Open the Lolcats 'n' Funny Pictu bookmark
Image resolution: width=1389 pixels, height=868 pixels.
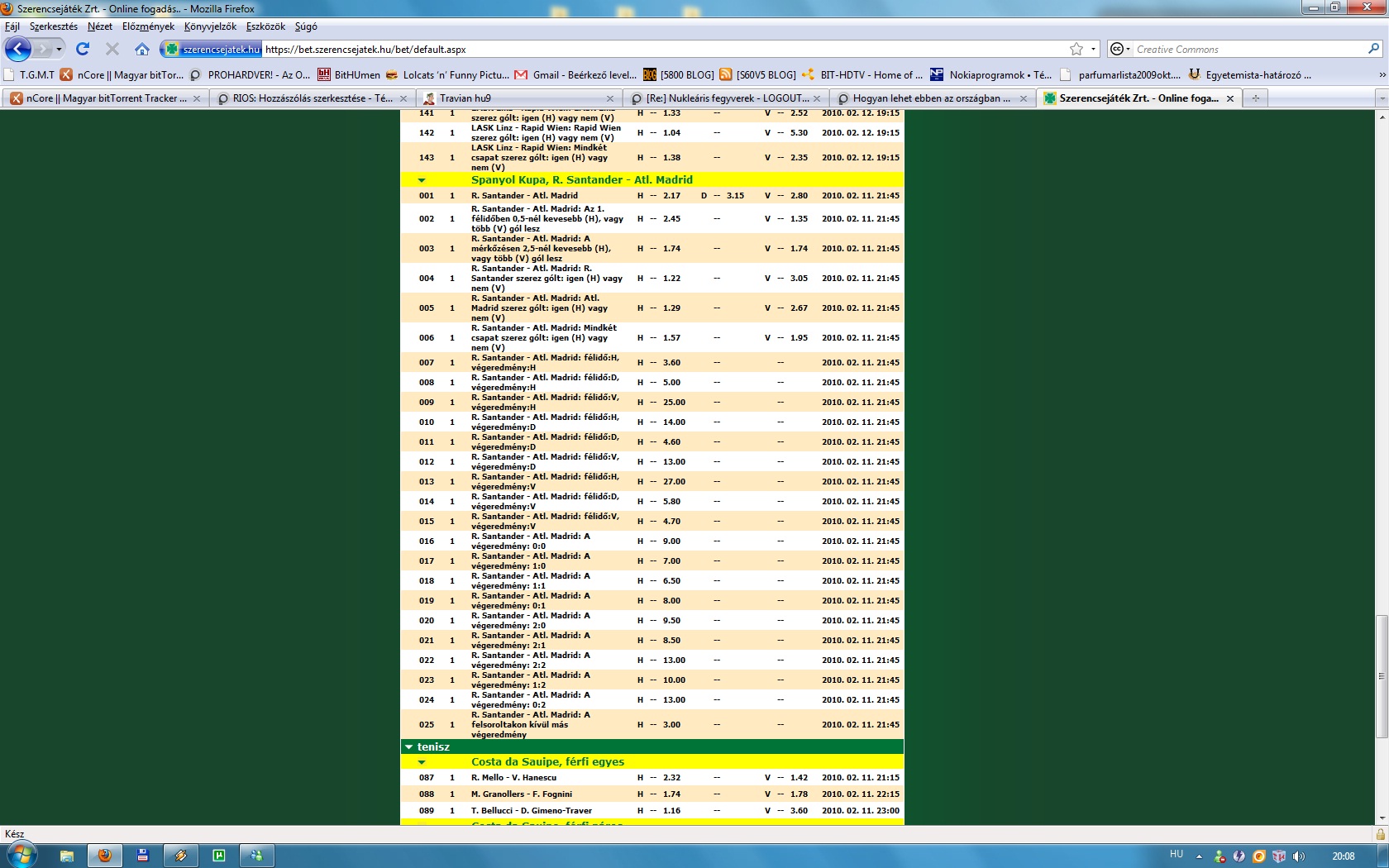tap(447, 74)
